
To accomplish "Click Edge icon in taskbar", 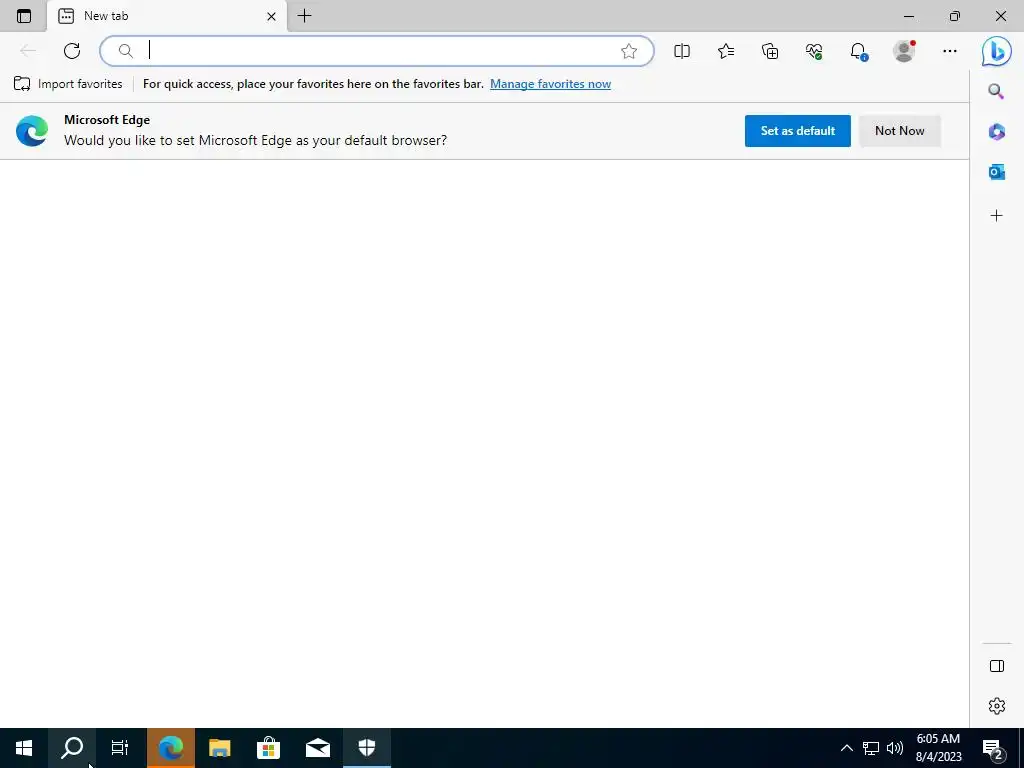I will (170, 748).
